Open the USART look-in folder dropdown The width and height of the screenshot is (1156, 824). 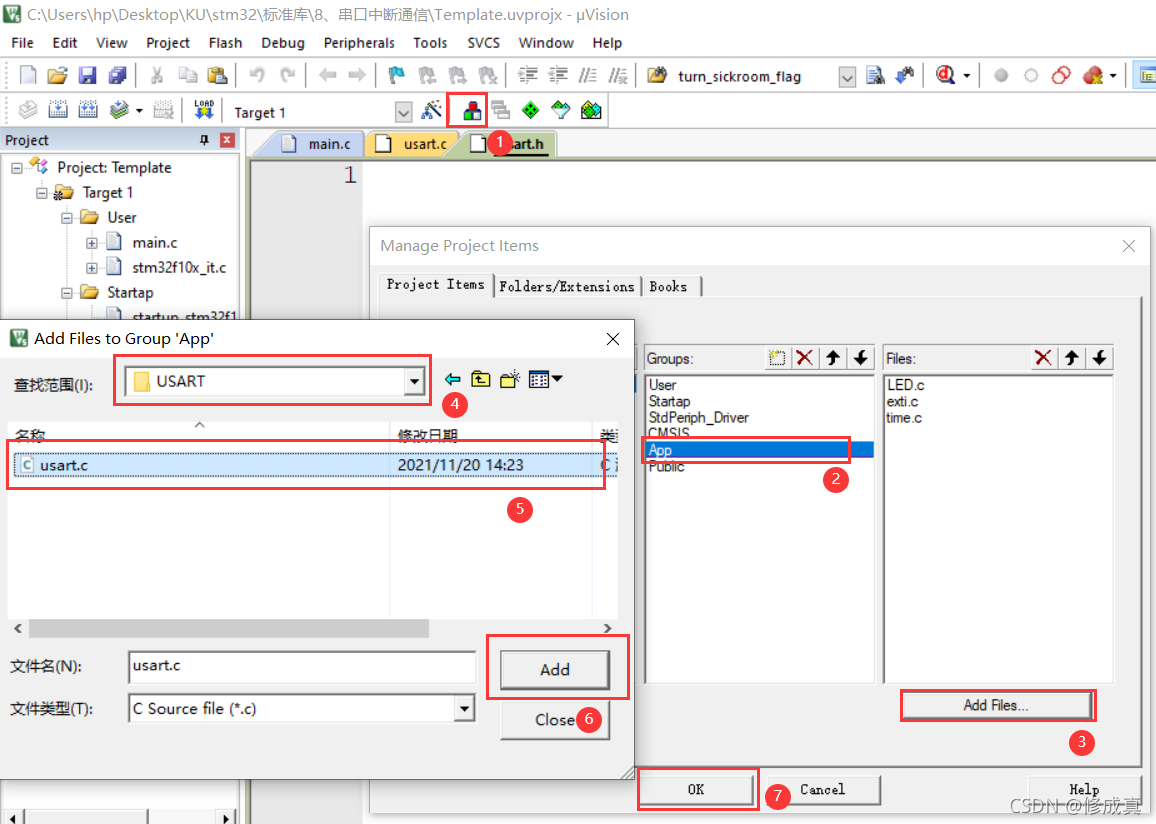414,382
